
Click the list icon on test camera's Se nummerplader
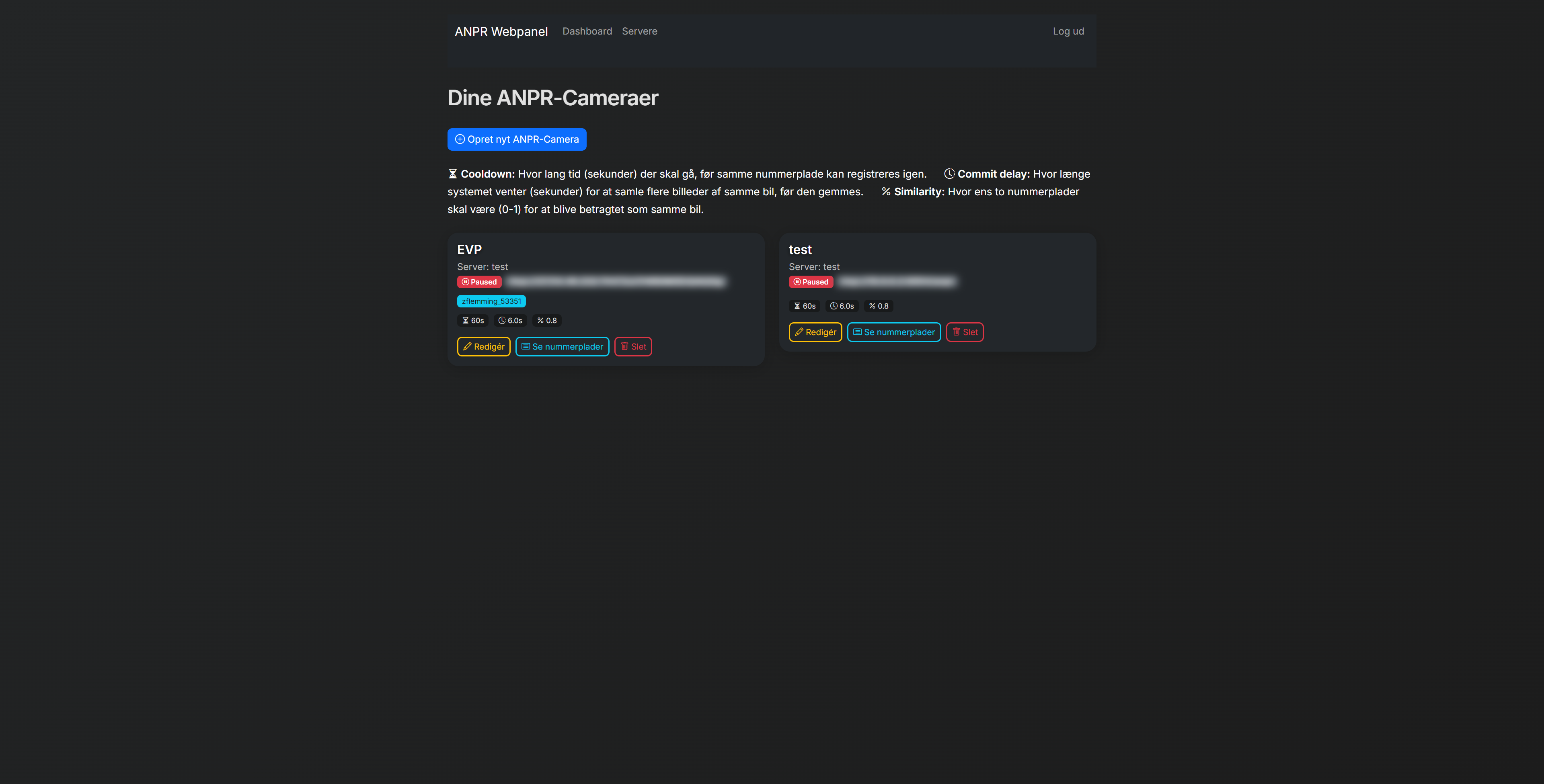pos(857,332)
